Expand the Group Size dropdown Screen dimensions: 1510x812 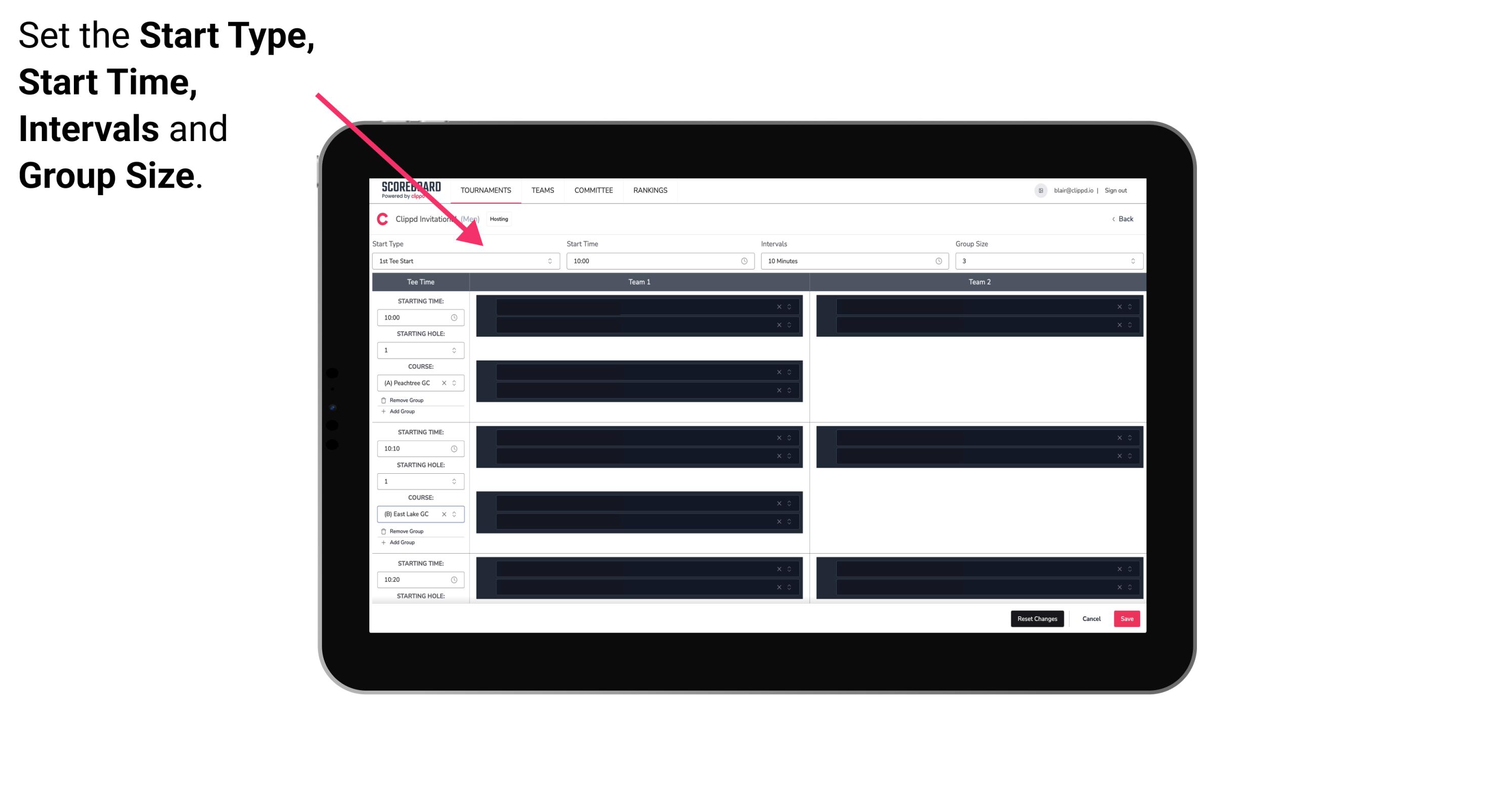click(x=1131, y=261)
